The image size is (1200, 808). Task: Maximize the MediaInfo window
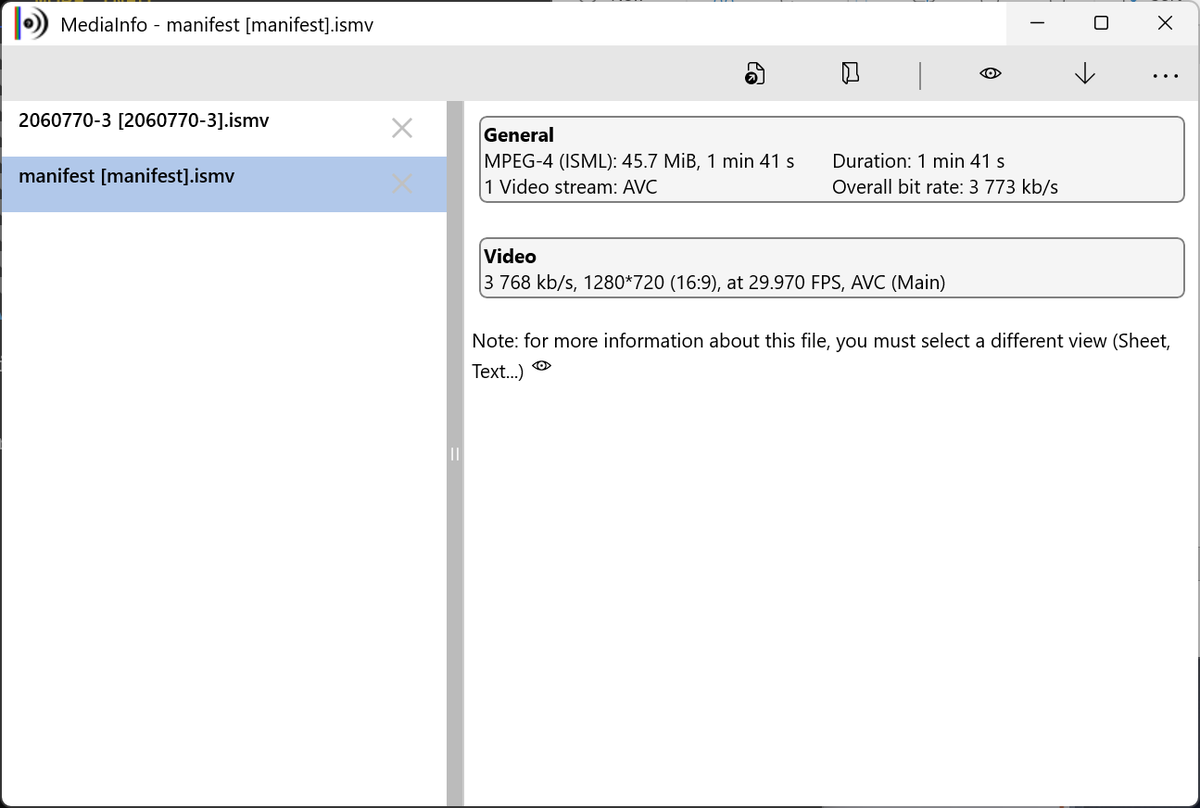1101,23
